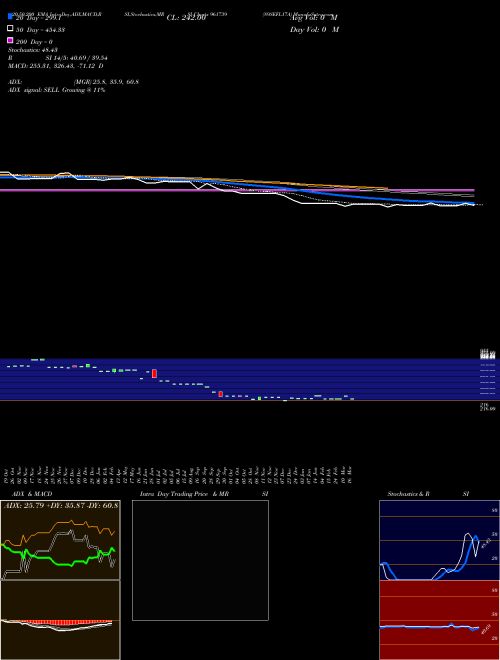Click the "Stochastics: 48.48" reading

tap(33, 50)
